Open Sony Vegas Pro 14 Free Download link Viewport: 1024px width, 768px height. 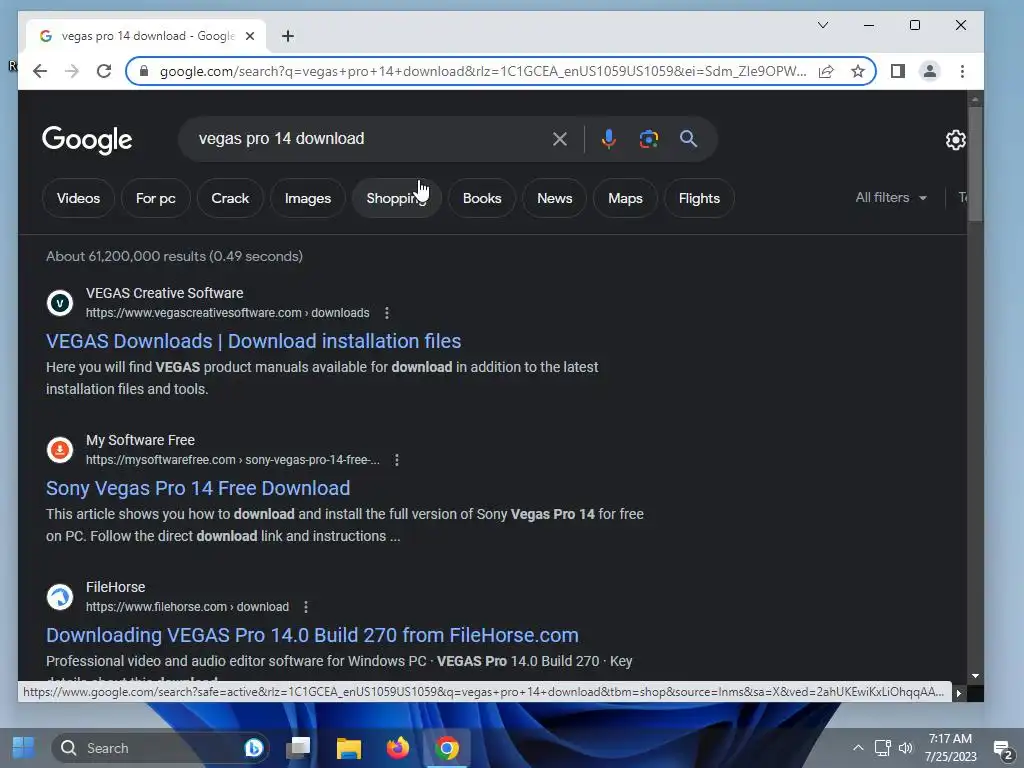point(198,488)
